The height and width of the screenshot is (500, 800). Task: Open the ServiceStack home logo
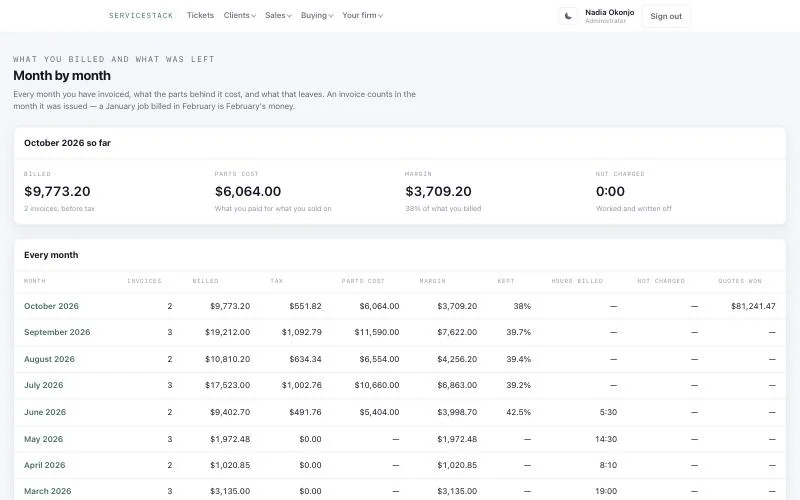click(x=141, y=16)
